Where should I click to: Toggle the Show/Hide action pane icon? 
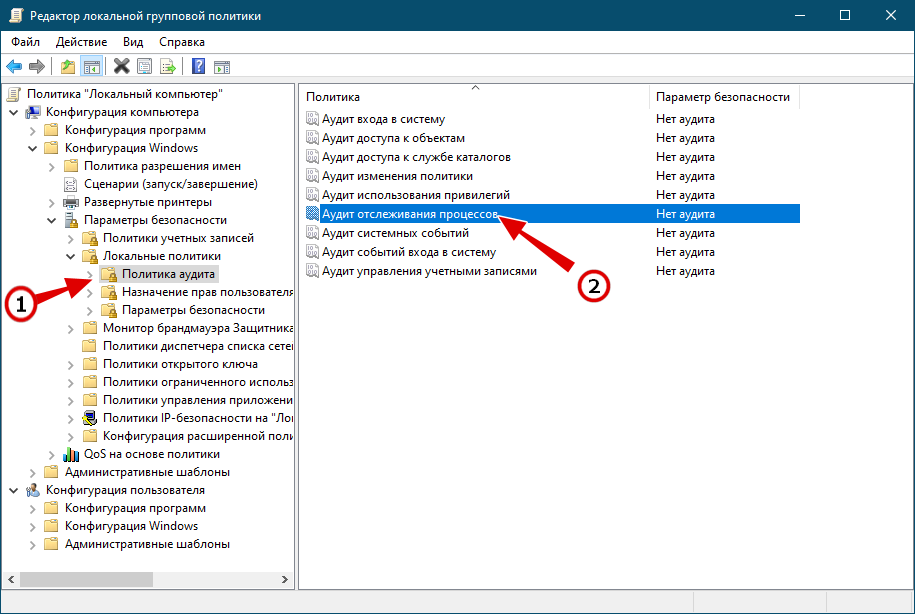[x=222, y=67]
